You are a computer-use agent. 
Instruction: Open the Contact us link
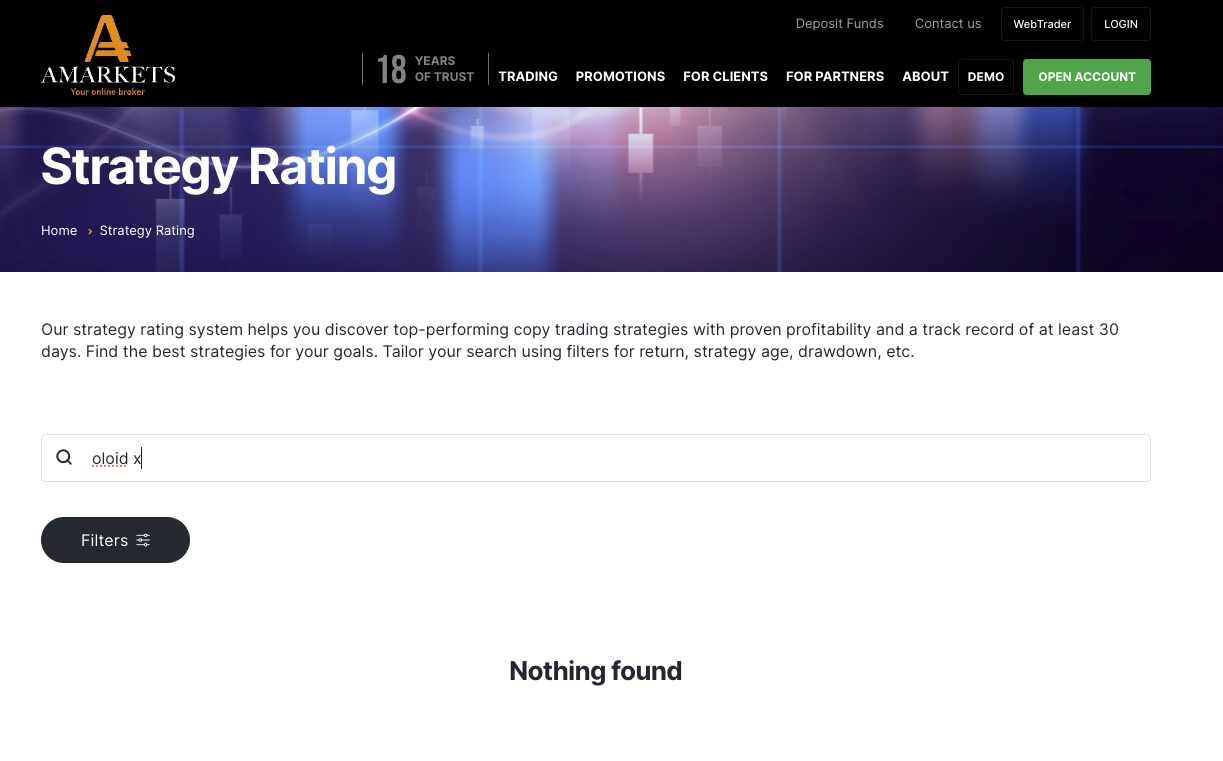tap(948, 24)
